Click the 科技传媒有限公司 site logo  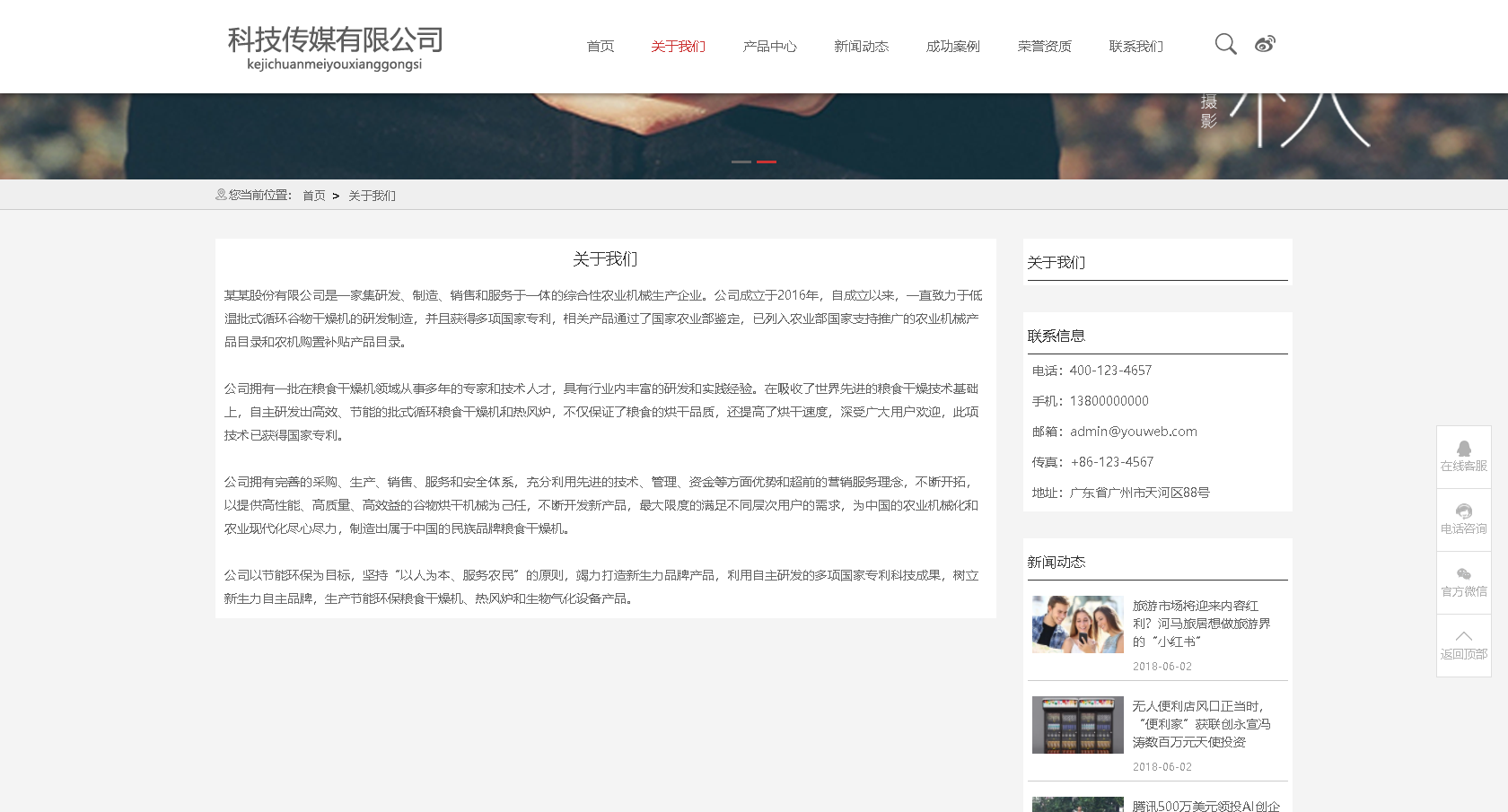tap(335, 48)
